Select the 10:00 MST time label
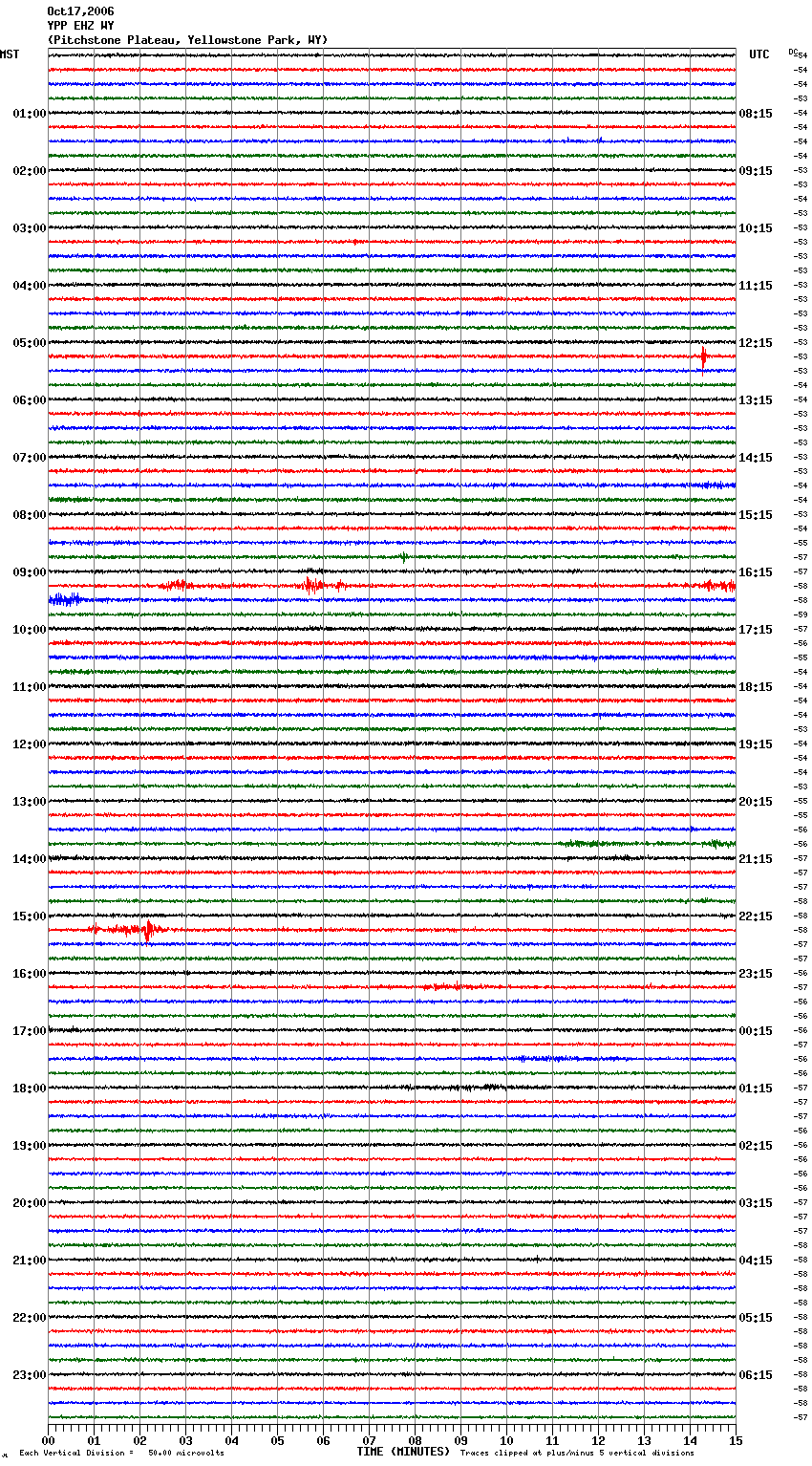Screen dimensions: 812x1466 coord(30,630)
